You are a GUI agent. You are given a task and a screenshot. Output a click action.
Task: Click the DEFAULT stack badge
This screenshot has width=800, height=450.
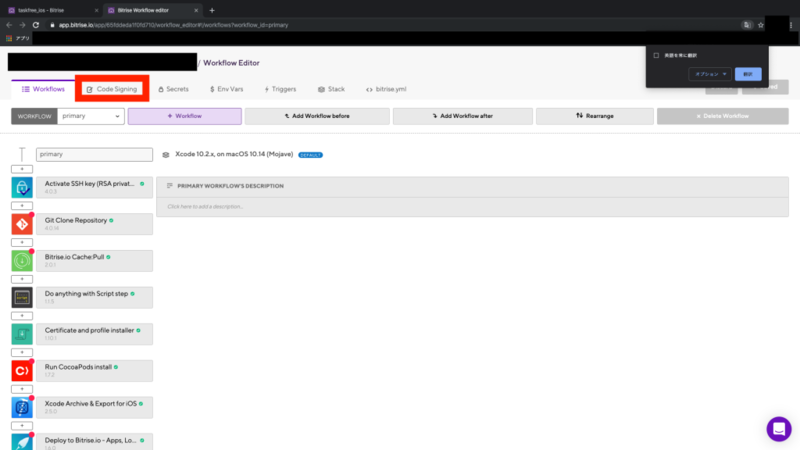coord(310,155)
